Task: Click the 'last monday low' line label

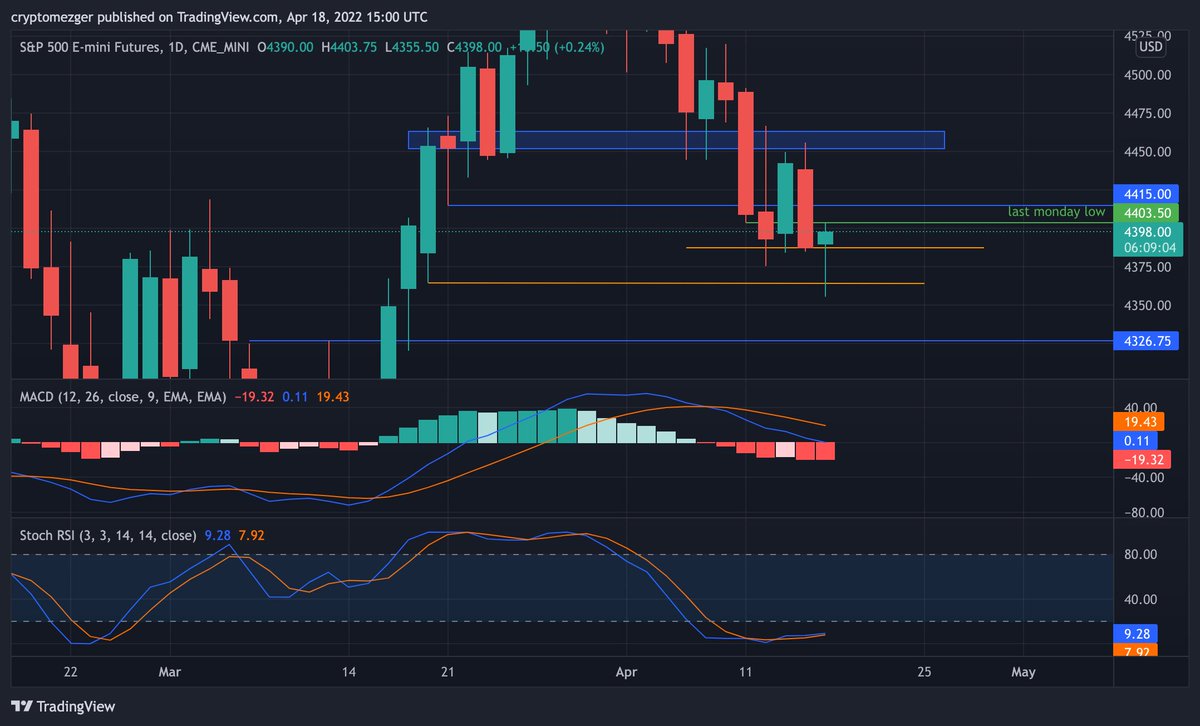Action: [1056, 212]
